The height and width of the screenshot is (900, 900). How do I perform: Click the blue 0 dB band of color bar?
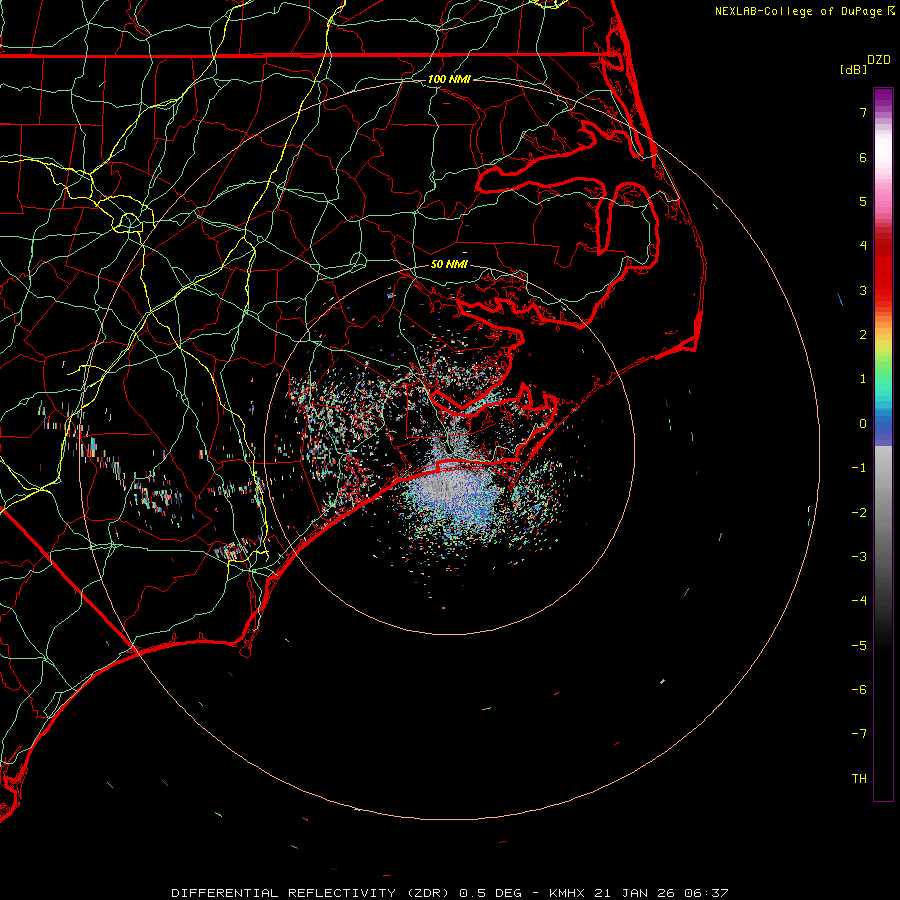tap(883, 426)
